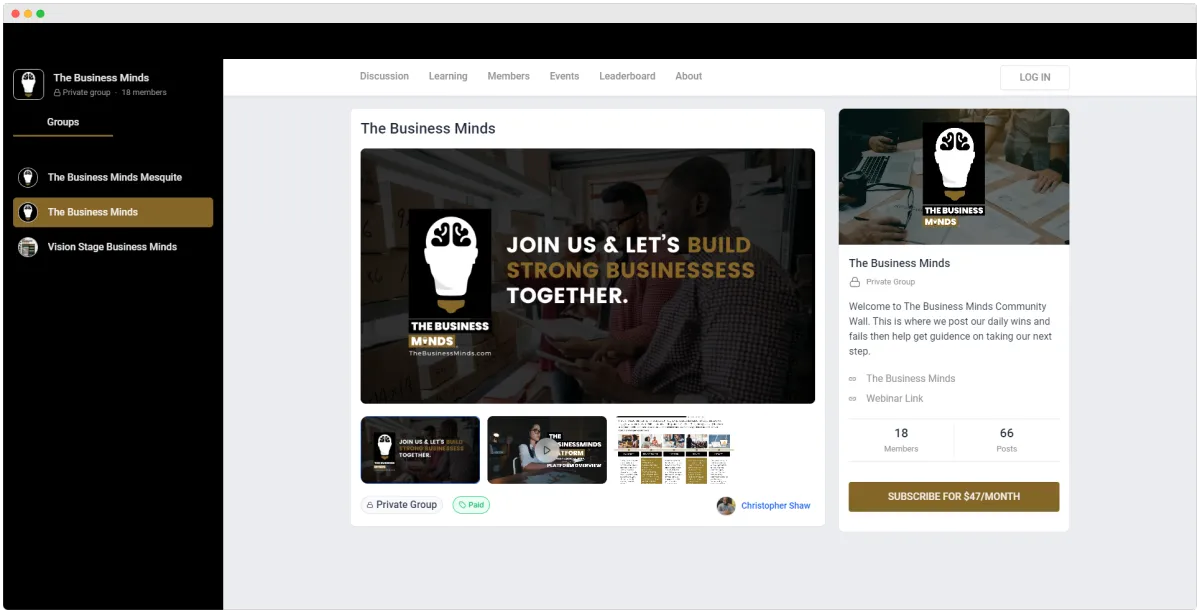Click The Business Minds logo in sidebar header
1200x613 pixels.
[28, 84]
